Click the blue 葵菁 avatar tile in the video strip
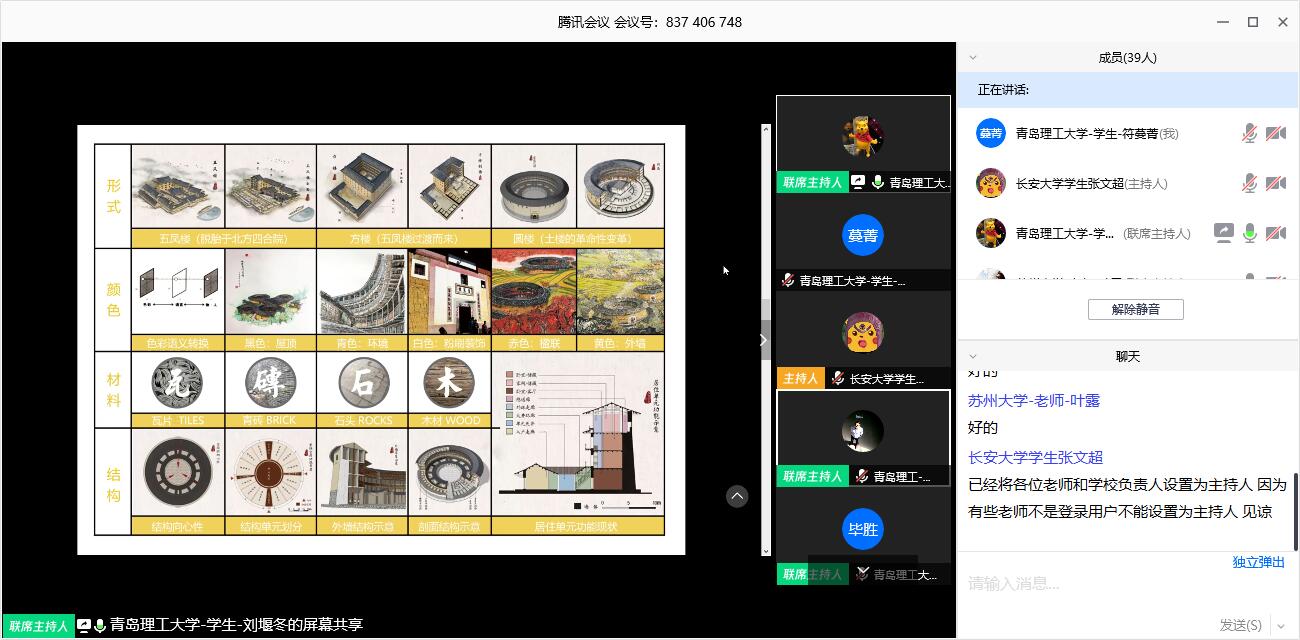The height and width of the screenshot is (640, 1300). tap(862, 236)
